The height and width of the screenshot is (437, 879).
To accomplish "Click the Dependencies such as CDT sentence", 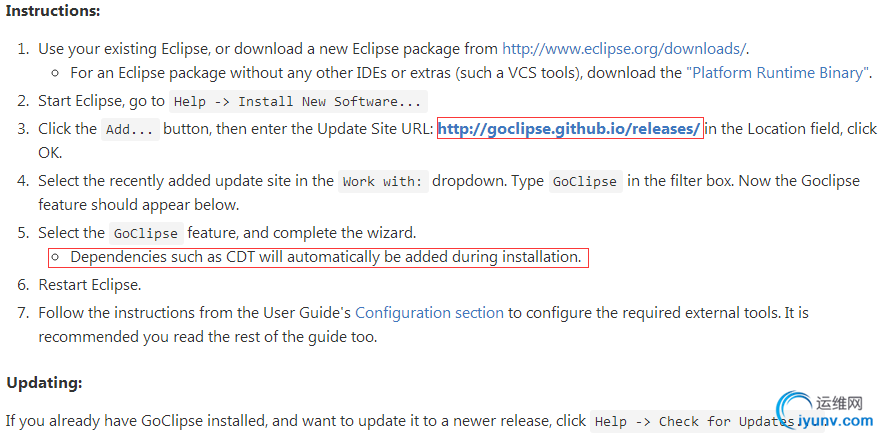I will point(326,257).
